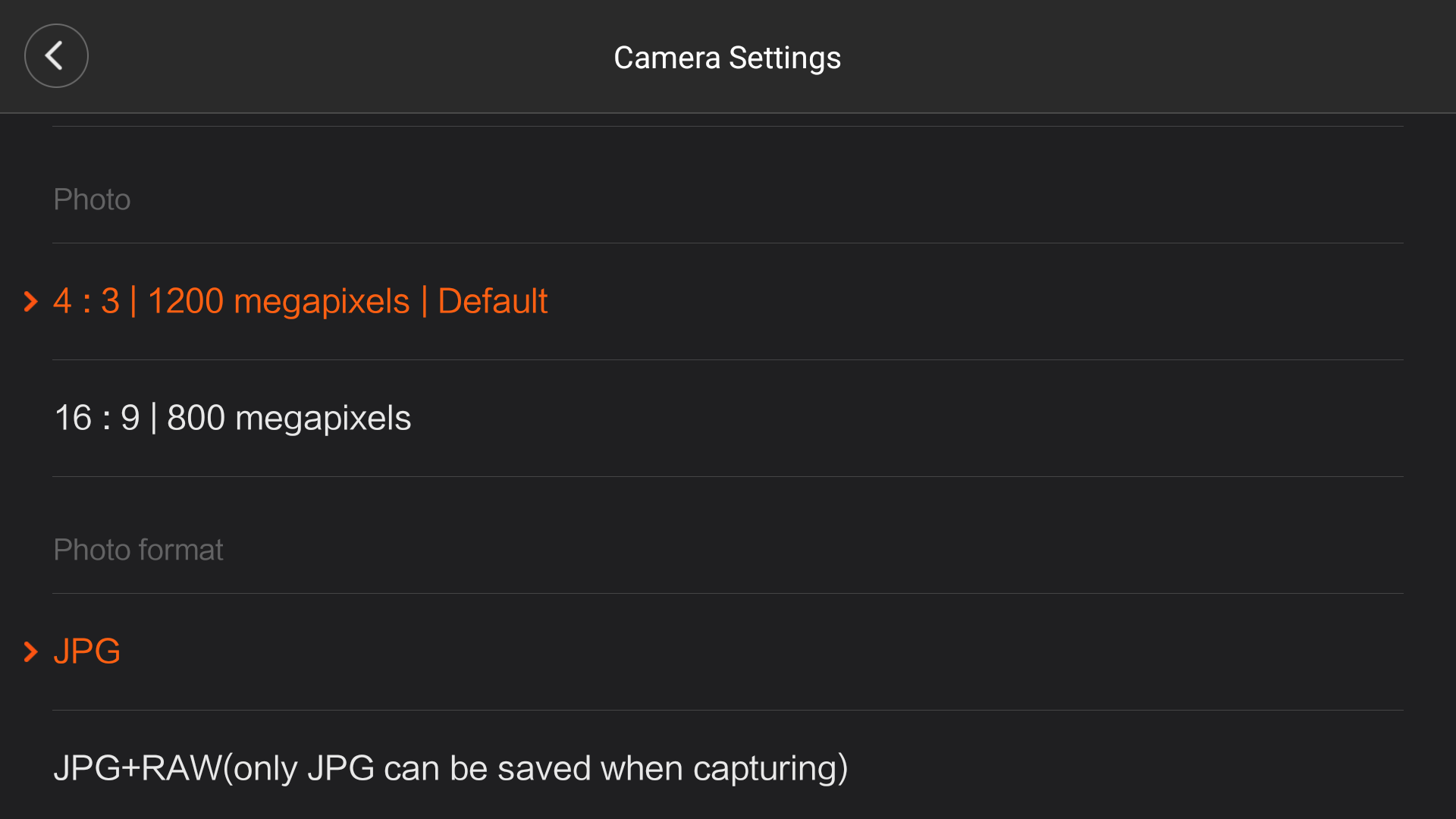1456x819 pixels.
Task: Click the Photo format section header
Action: pos(138,550)
